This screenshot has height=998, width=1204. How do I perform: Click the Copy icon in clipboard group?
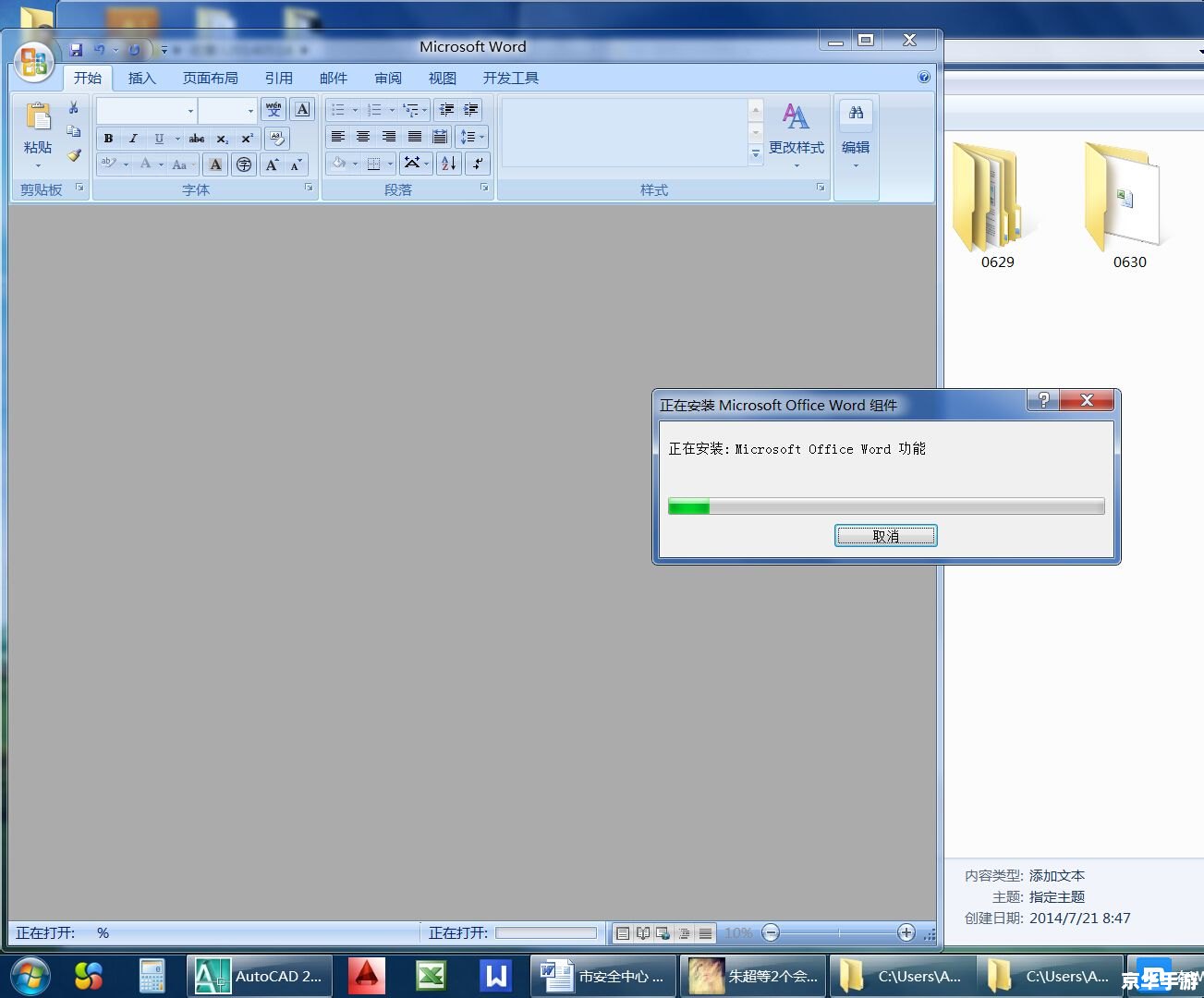coord(74,131)
